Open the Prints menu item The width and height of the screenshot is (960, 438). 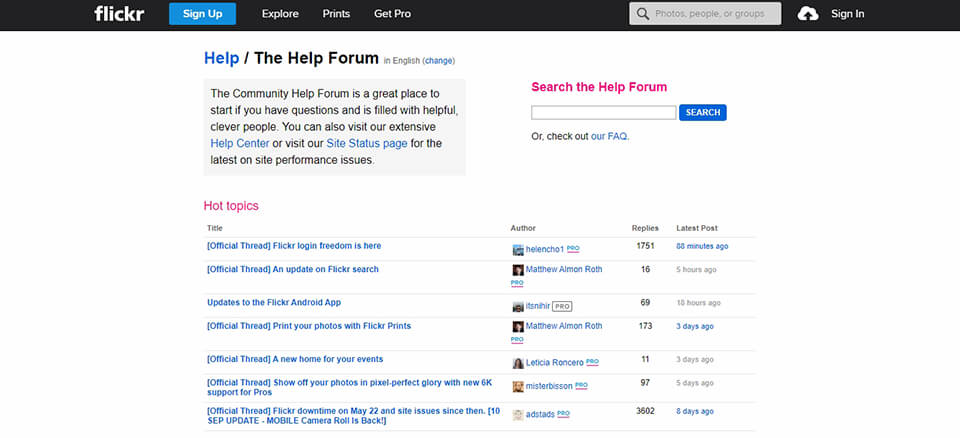pyautogui.click(x=336, y=13)
